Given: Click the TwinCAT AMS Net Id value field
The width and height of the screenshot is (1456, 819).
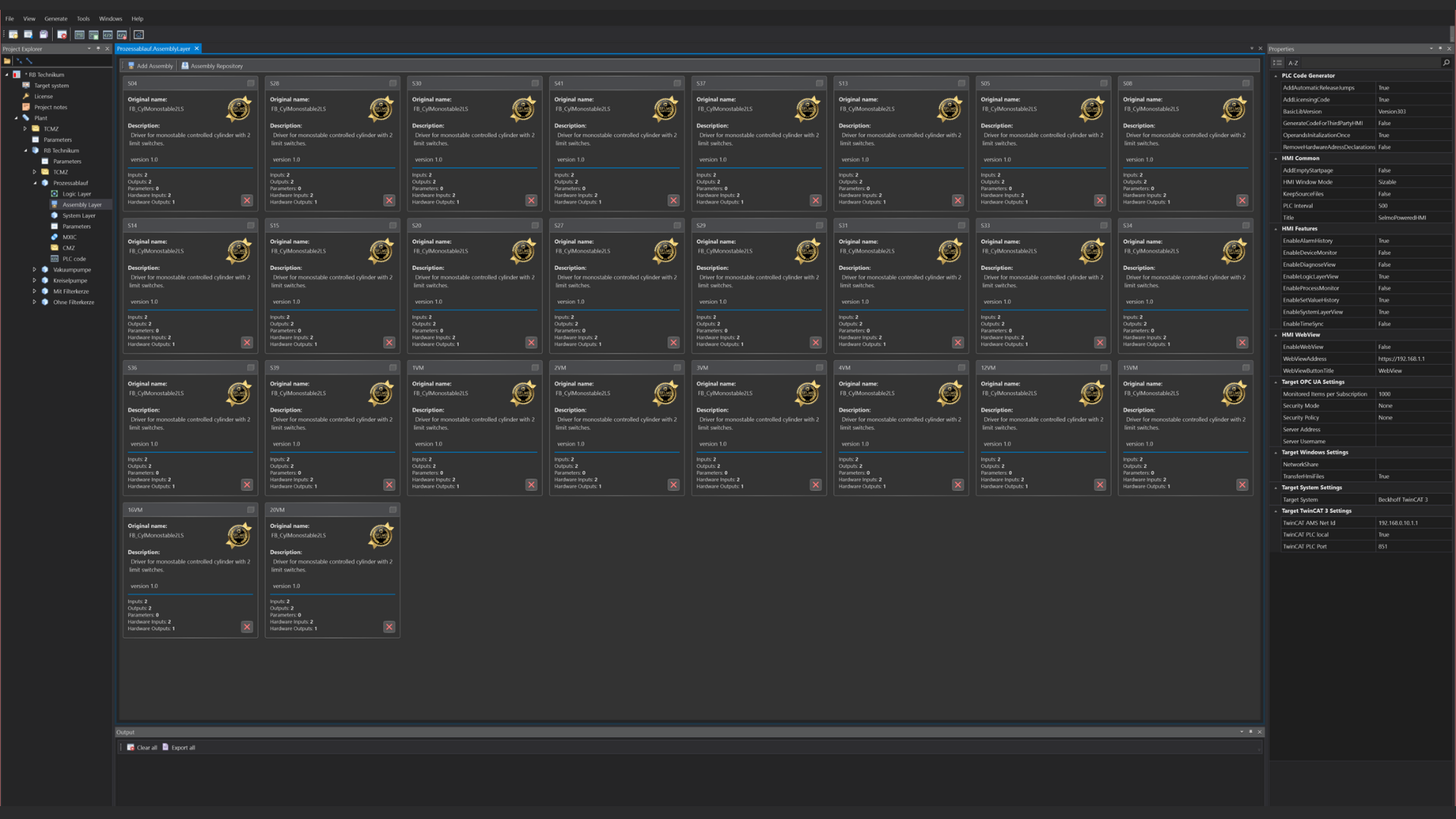Looking at the screenshot, I should tap(1413, 522).
